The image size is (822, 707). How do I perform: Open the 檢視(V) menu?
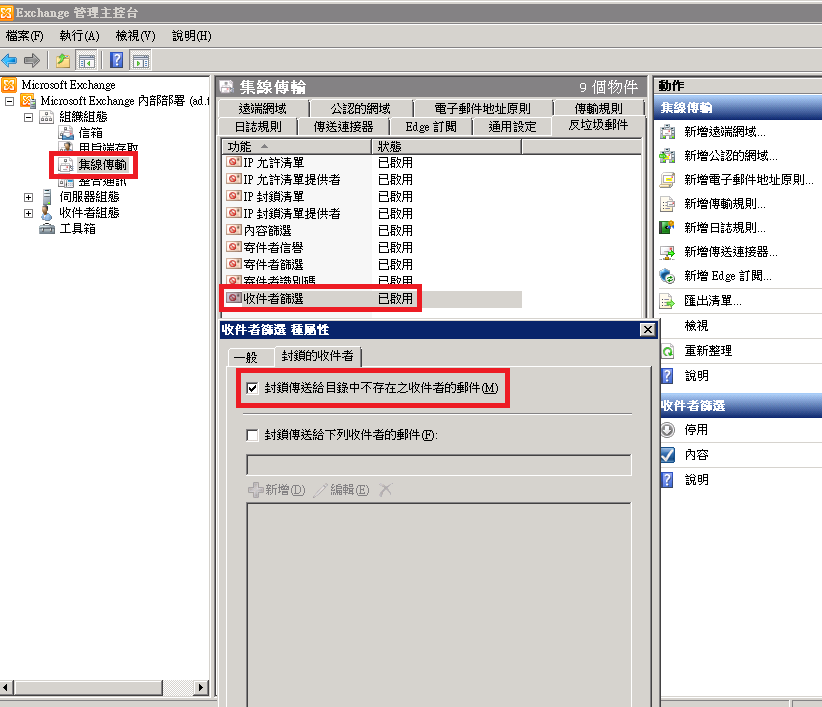point(135,36)
